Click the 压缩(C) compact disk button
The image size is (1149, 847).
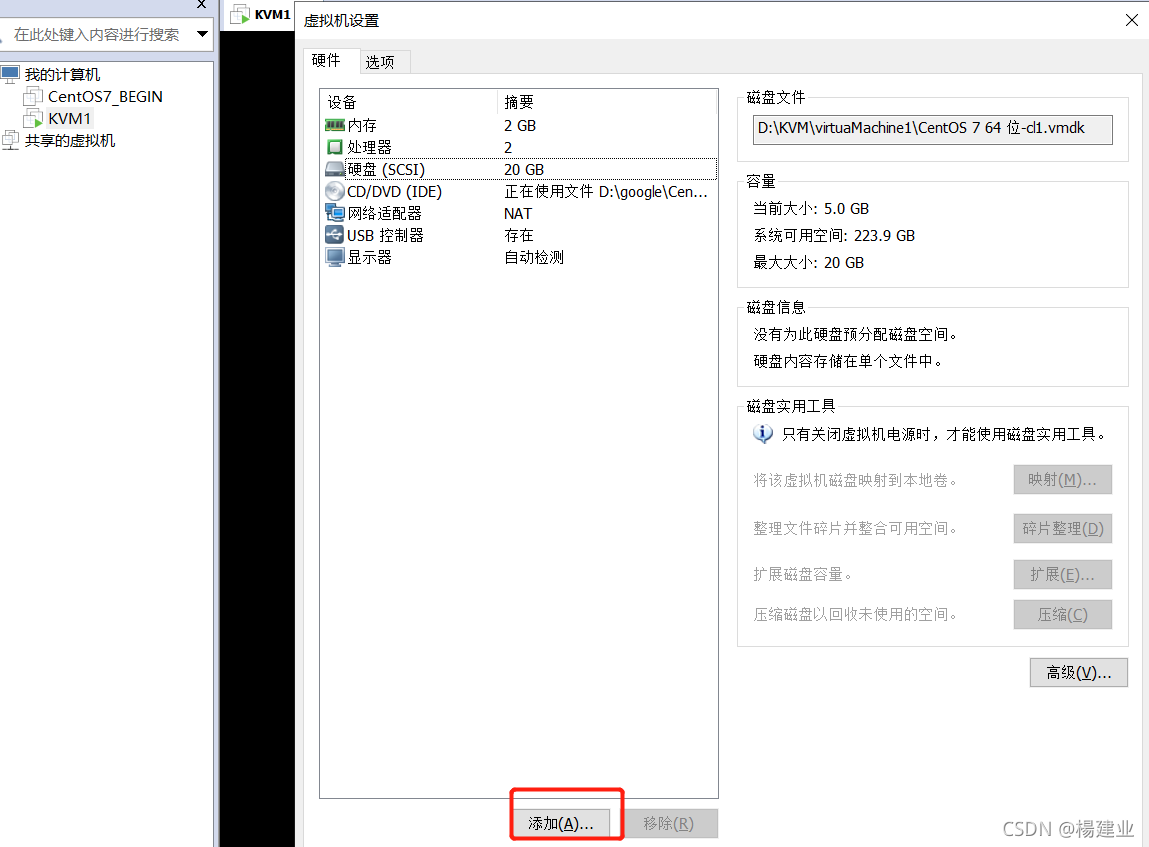click(x=1062, y=614)
